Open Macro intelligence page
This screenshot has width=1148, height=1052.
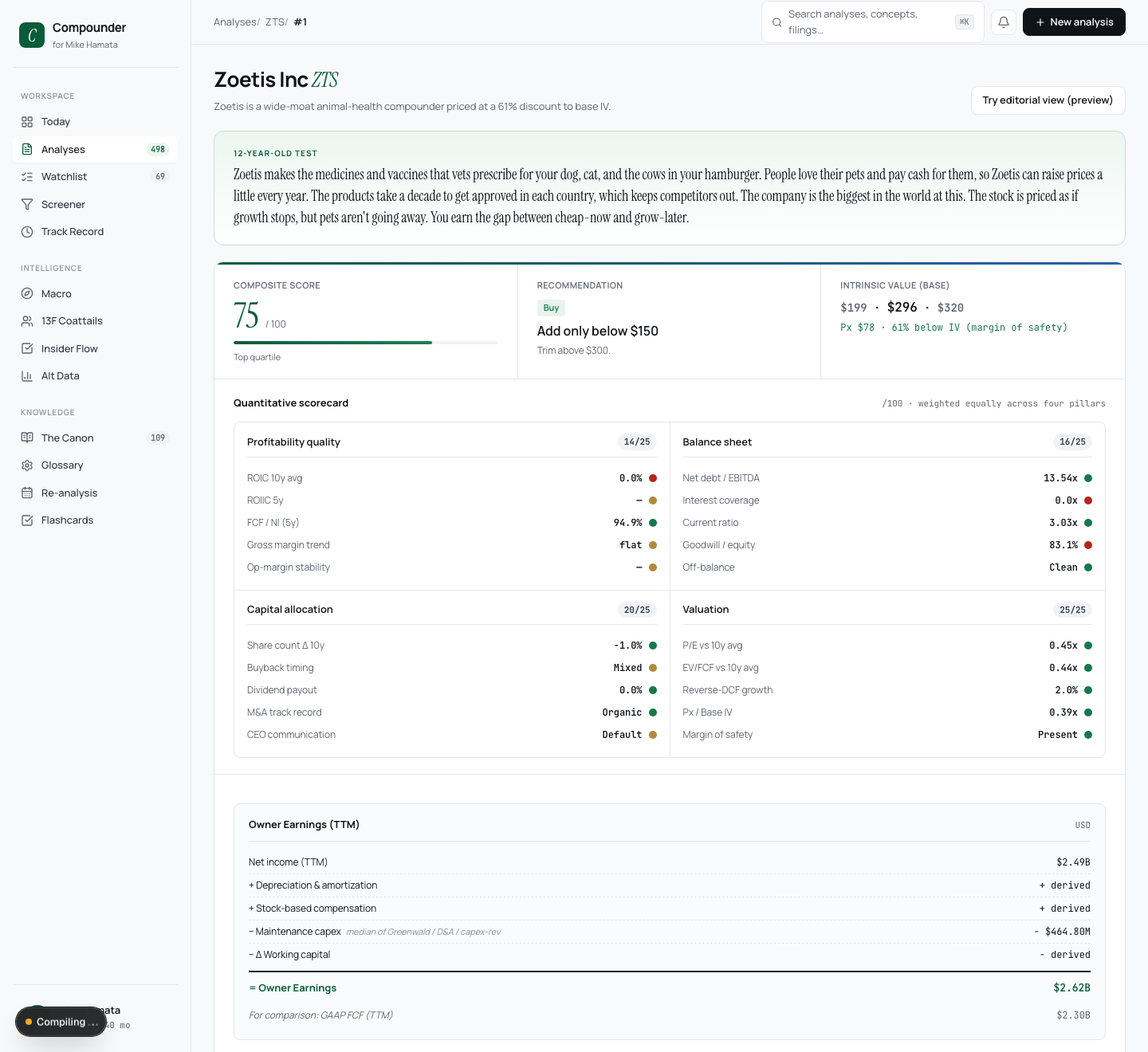point(95,293)
